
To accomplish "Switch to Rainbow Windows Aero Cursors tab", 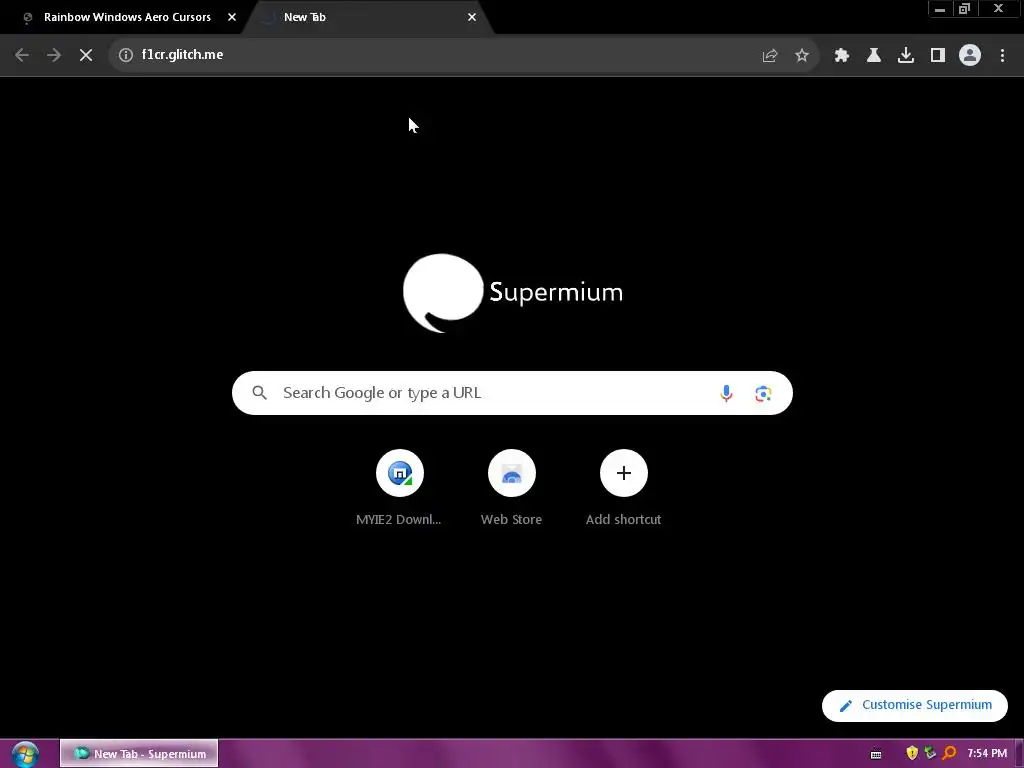I will (127, 17).
